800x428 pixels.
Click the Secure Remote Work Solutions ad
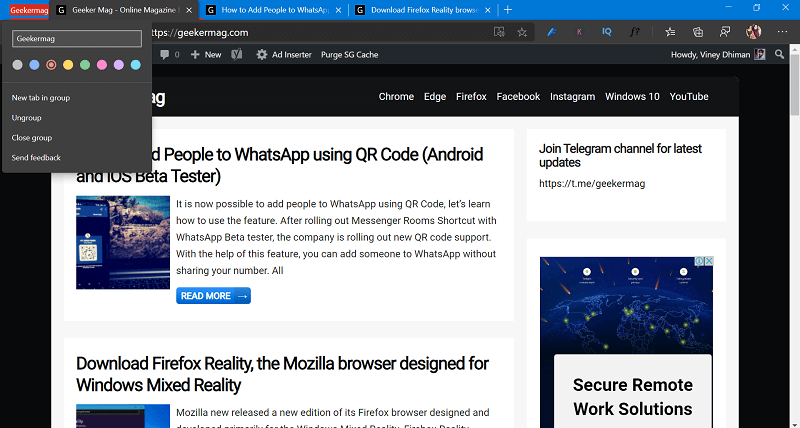627,342
